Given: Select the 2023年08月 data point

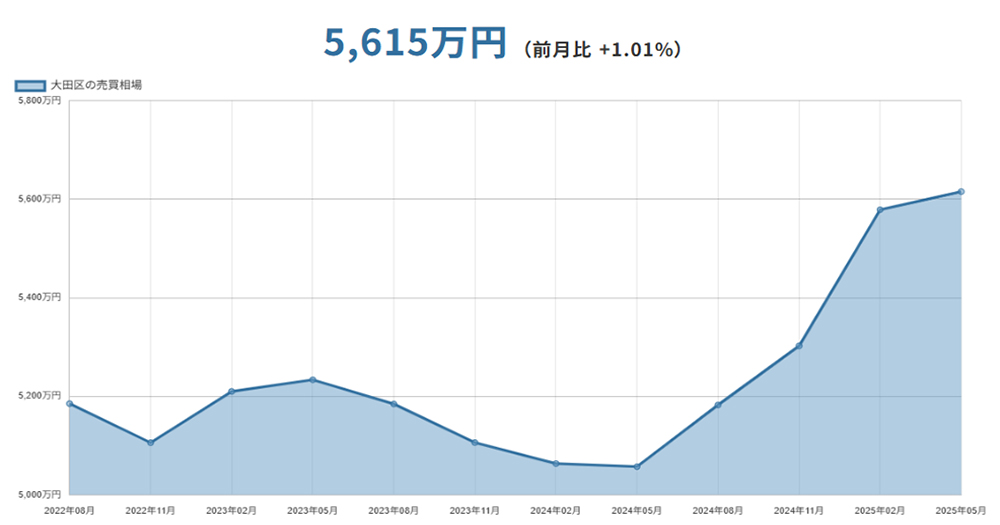Looking at the screenshot, I should (x=393, y=404).
